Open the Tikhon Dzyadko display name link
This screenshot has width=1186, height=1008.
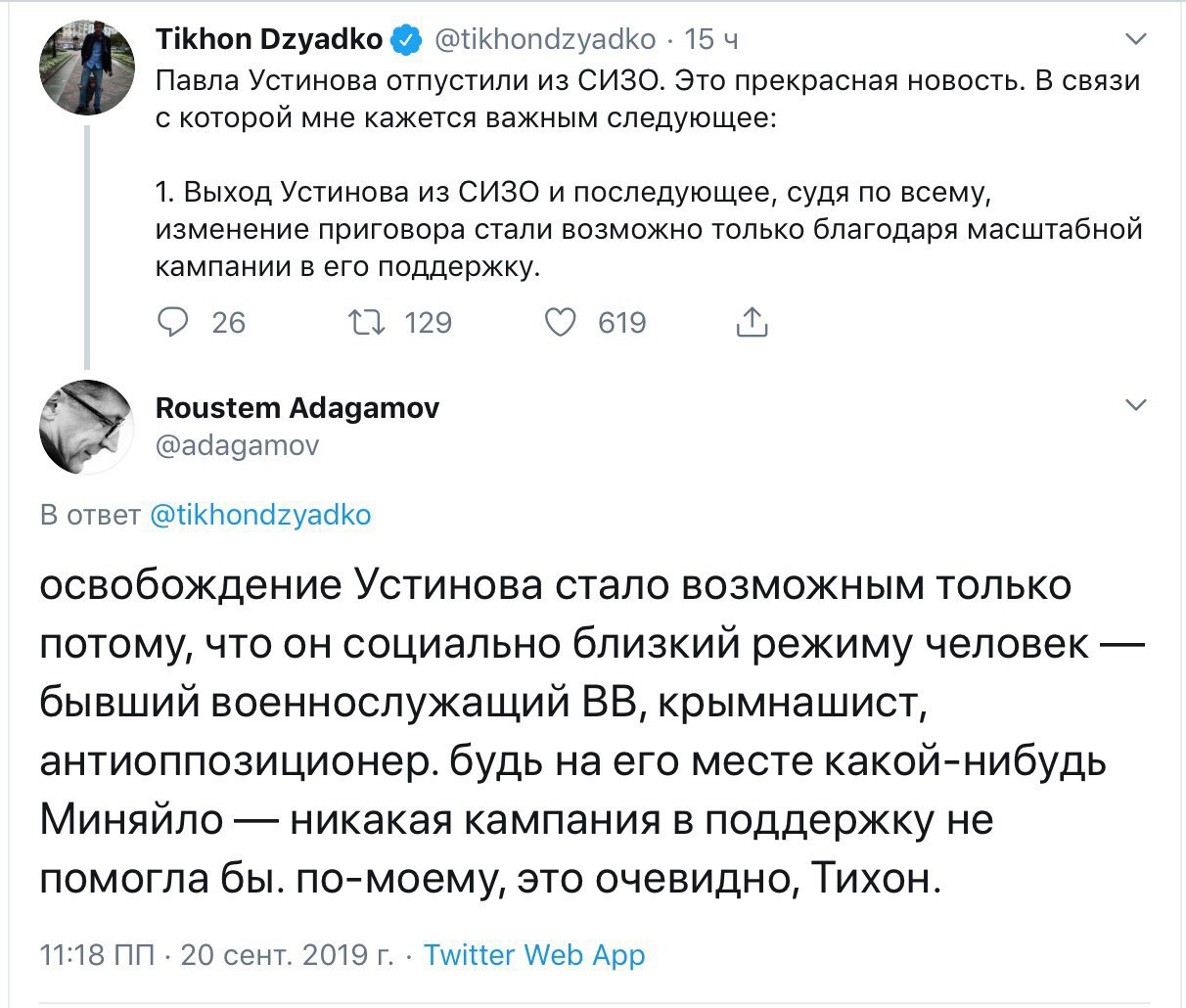[x=269, y=39]
